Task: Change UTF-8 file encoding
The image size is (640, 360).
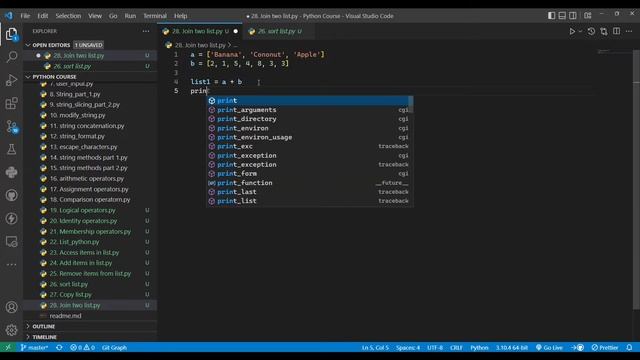Action: point(435,347)
